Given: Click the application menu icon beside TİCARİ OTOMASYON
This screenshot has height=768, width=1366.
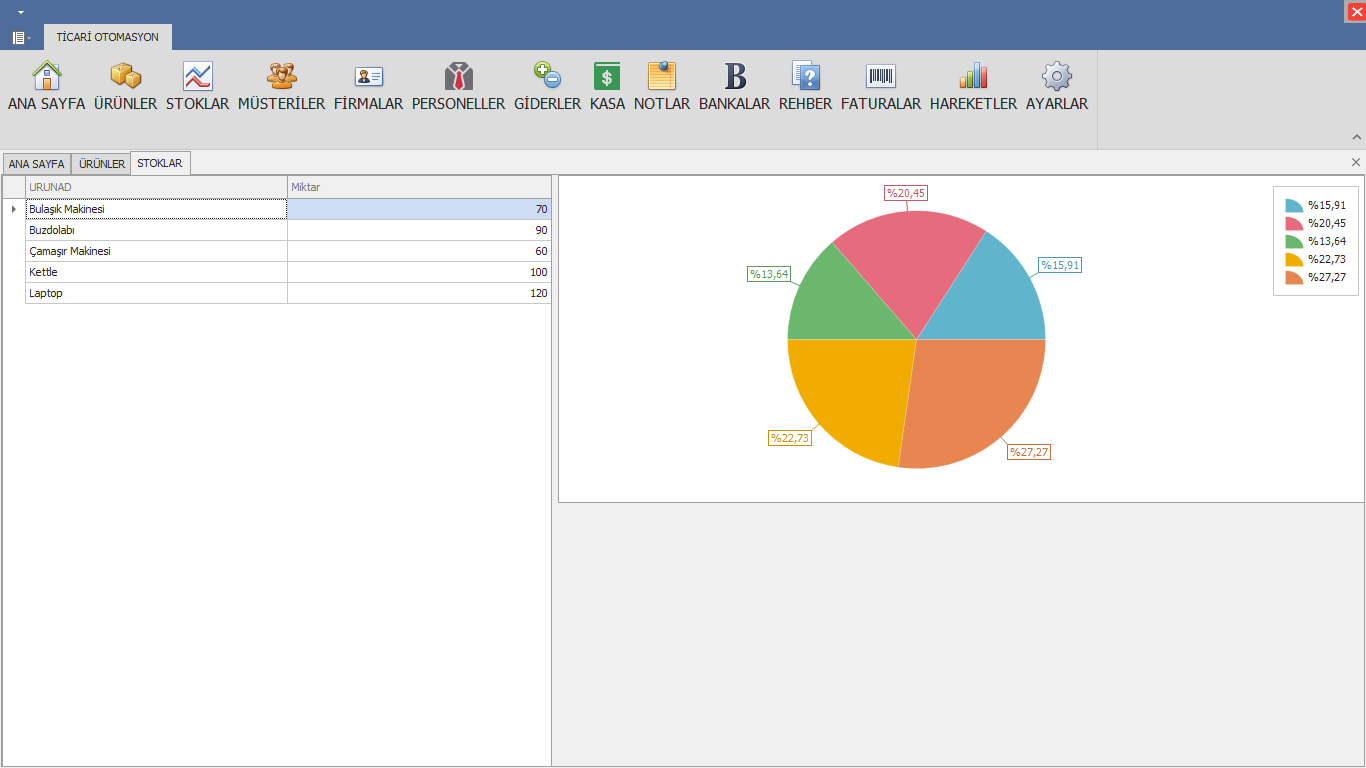Looking at the screenshot, I should click(19, 38).
